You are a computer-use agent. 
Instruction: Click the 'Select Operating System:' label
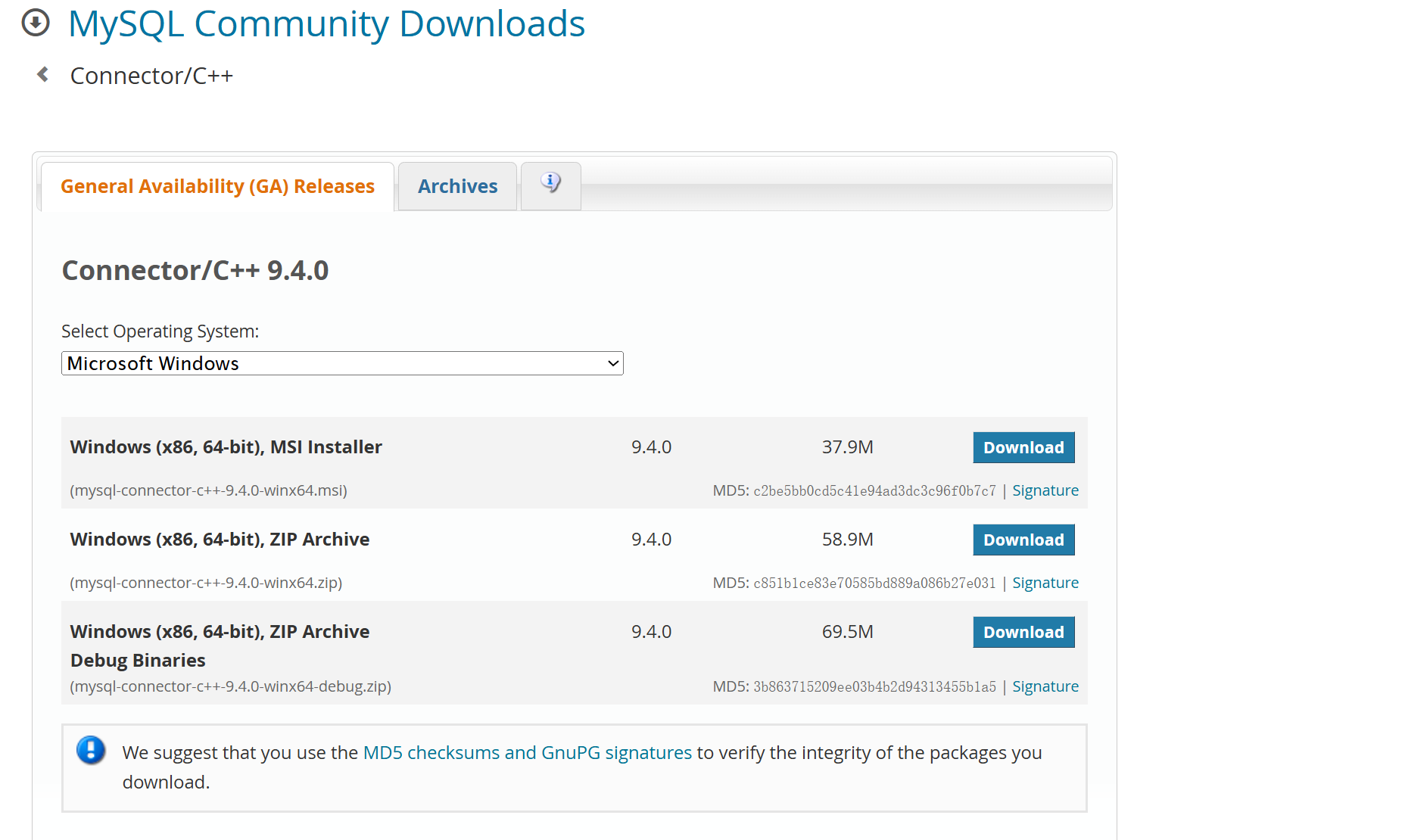click(x=160, y=331)
